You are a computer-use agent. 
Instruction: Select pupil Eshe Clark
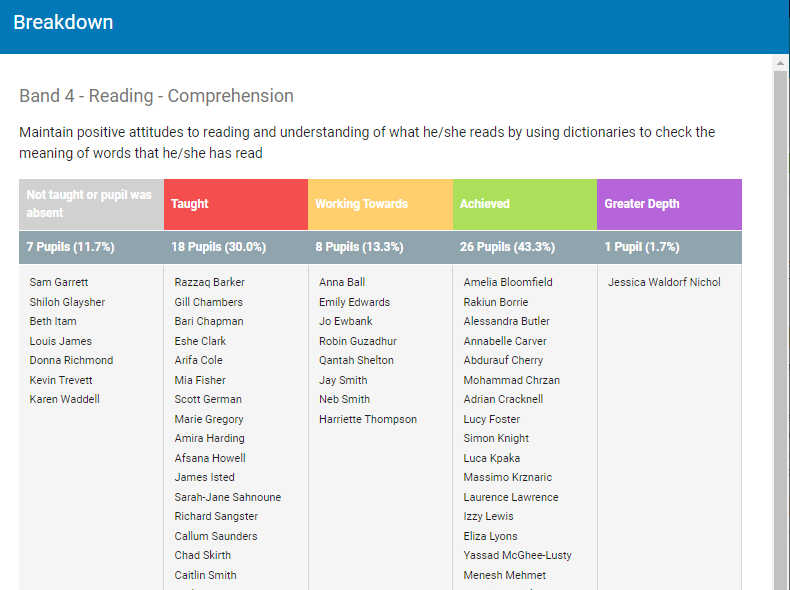(x=200, y=341)
